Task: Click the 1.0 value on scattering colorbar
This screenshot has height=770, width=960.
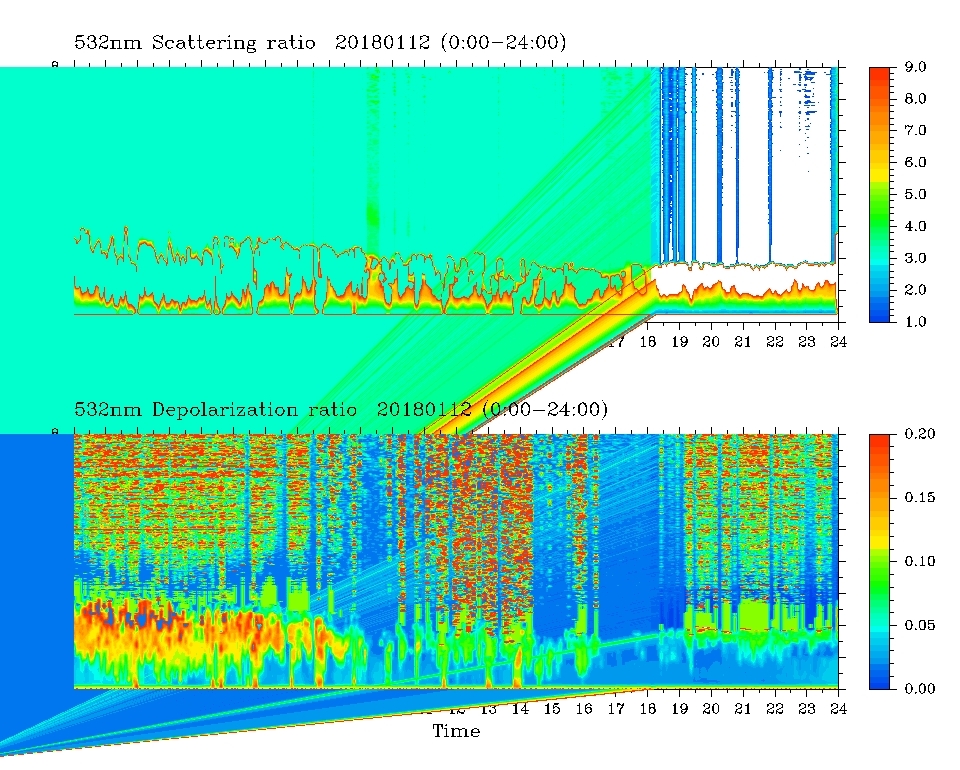Action: pyautogui.click(x=915, y=321)
